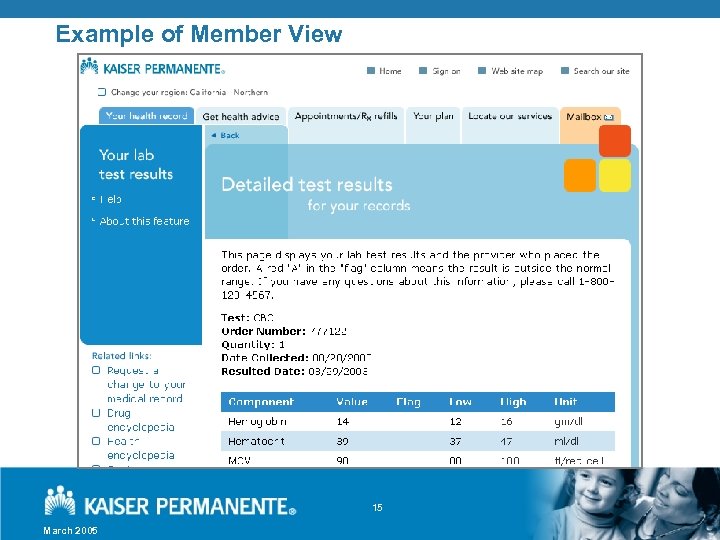The image size is (720, 540).
Task: Click the March 2005 footer text
Action: point(70,531)
